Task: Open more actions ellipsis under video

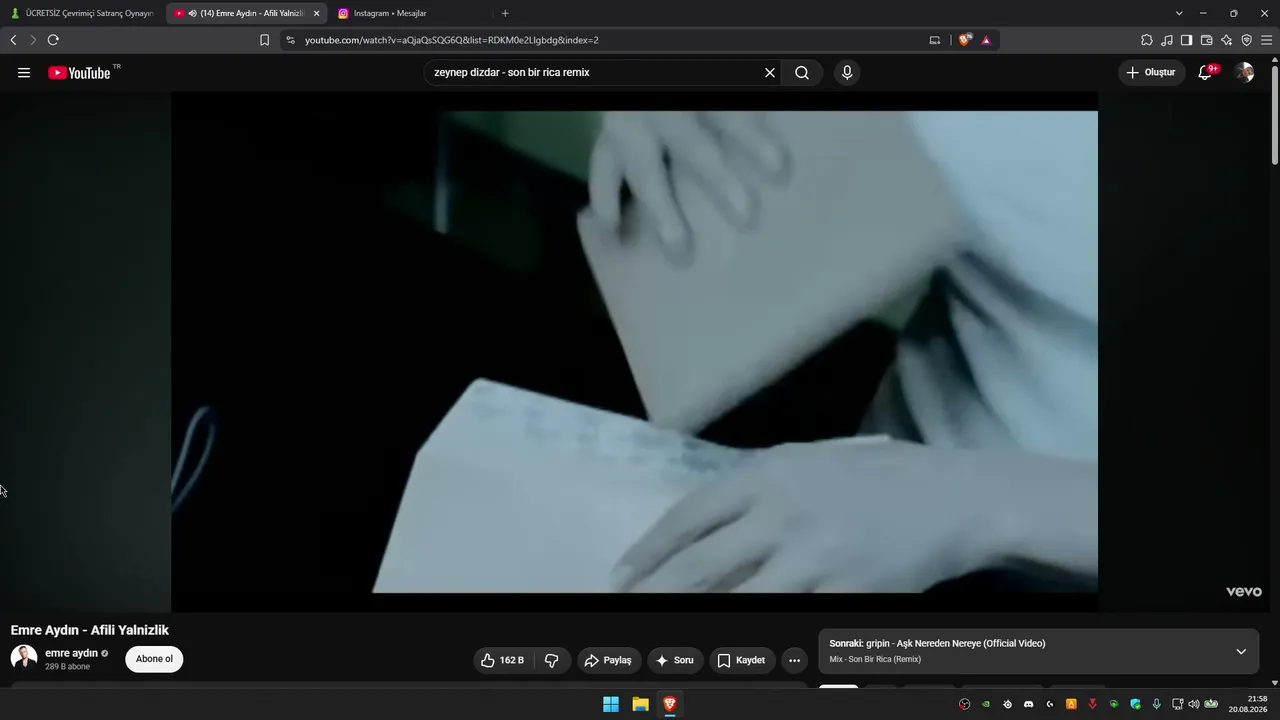Action: [x=794, y=660]
